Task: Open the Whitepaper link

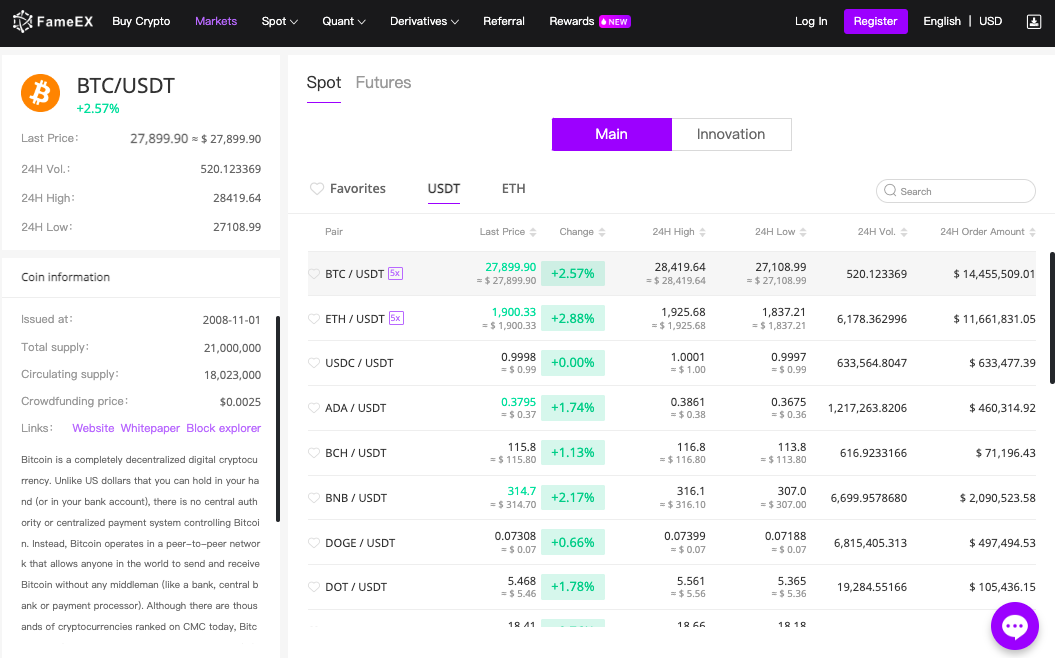Action: tap(150, 428)
